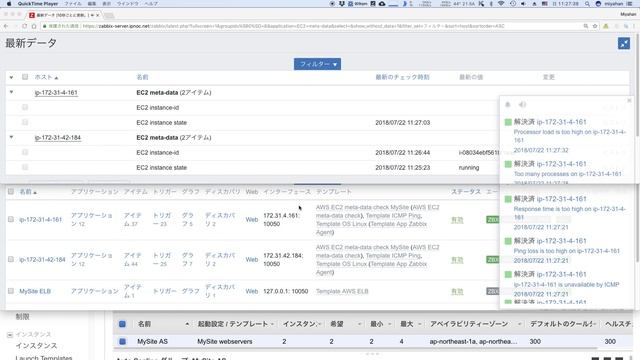Image resolution: width=640 pixels, height=360 pixels.
Task: Reload the page with browser refresh icon
Action: pos(24,26)
